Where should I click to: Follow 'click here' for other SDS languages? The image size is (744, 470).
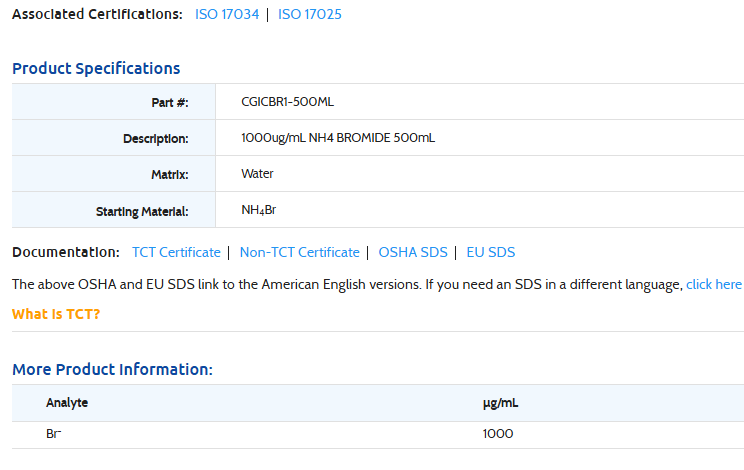pos(714,285)
